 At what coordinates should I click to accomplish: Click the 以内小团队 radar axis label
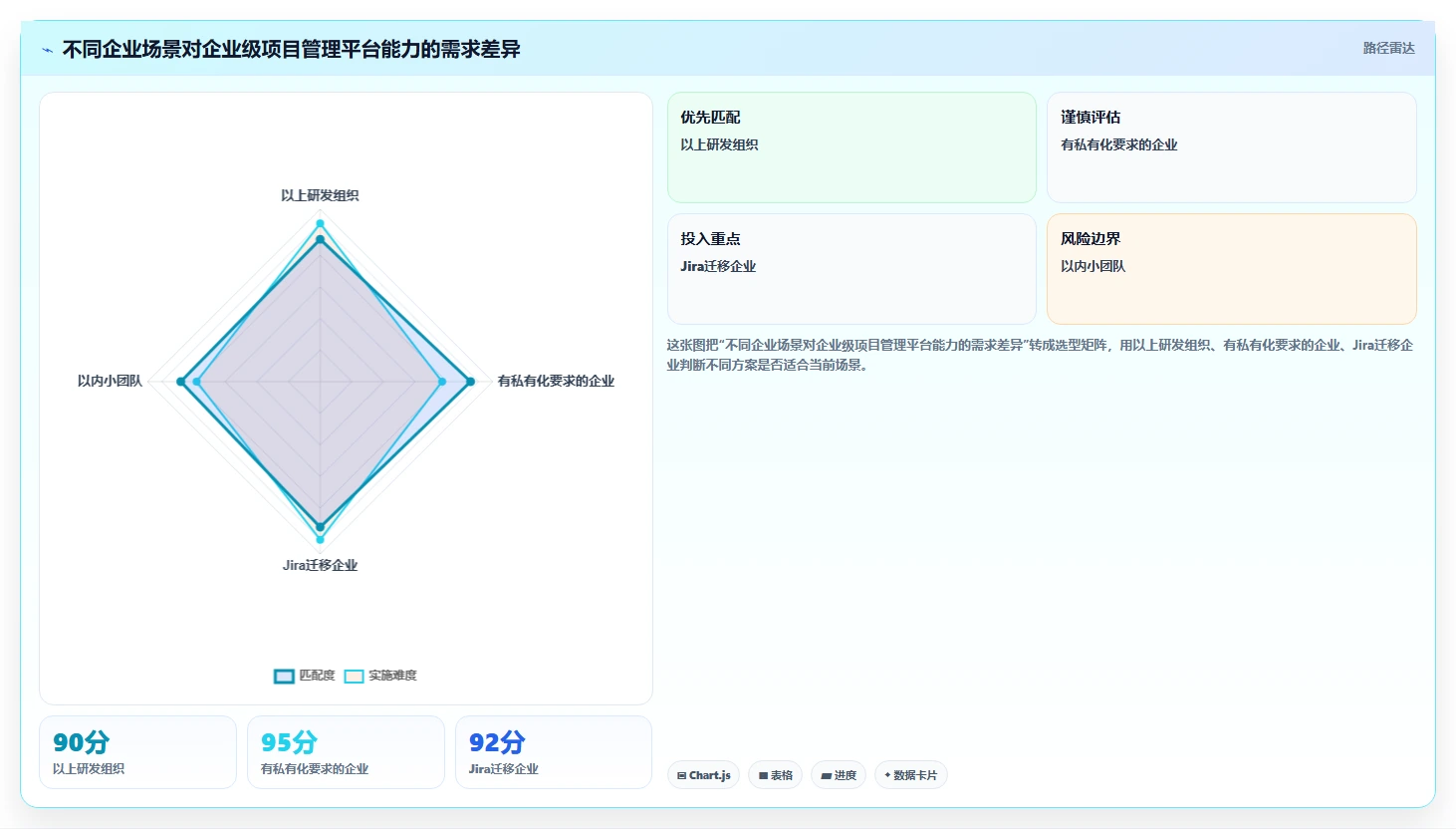pyautogui.click(x=110, y=381)
